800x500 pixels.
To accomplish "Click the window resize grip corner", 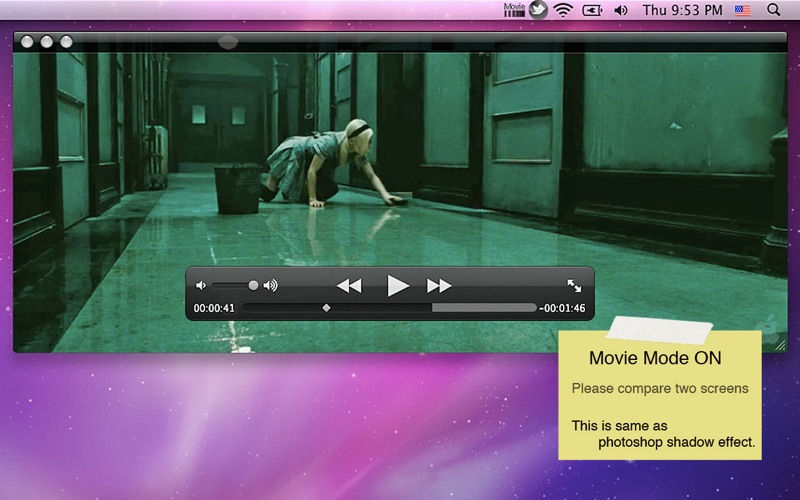I will (x=781, y=346).
